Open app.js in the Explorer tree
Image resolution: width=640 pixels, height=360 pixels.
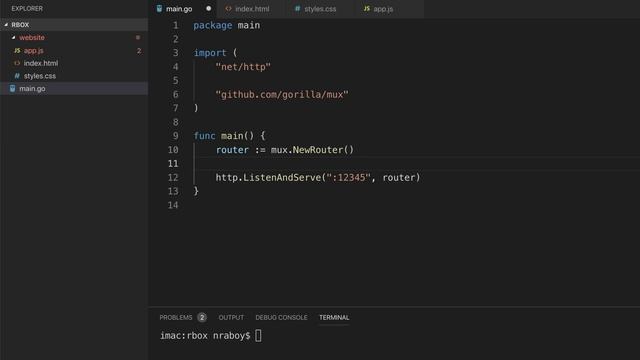pyautogui.click(x=74, y=51)
